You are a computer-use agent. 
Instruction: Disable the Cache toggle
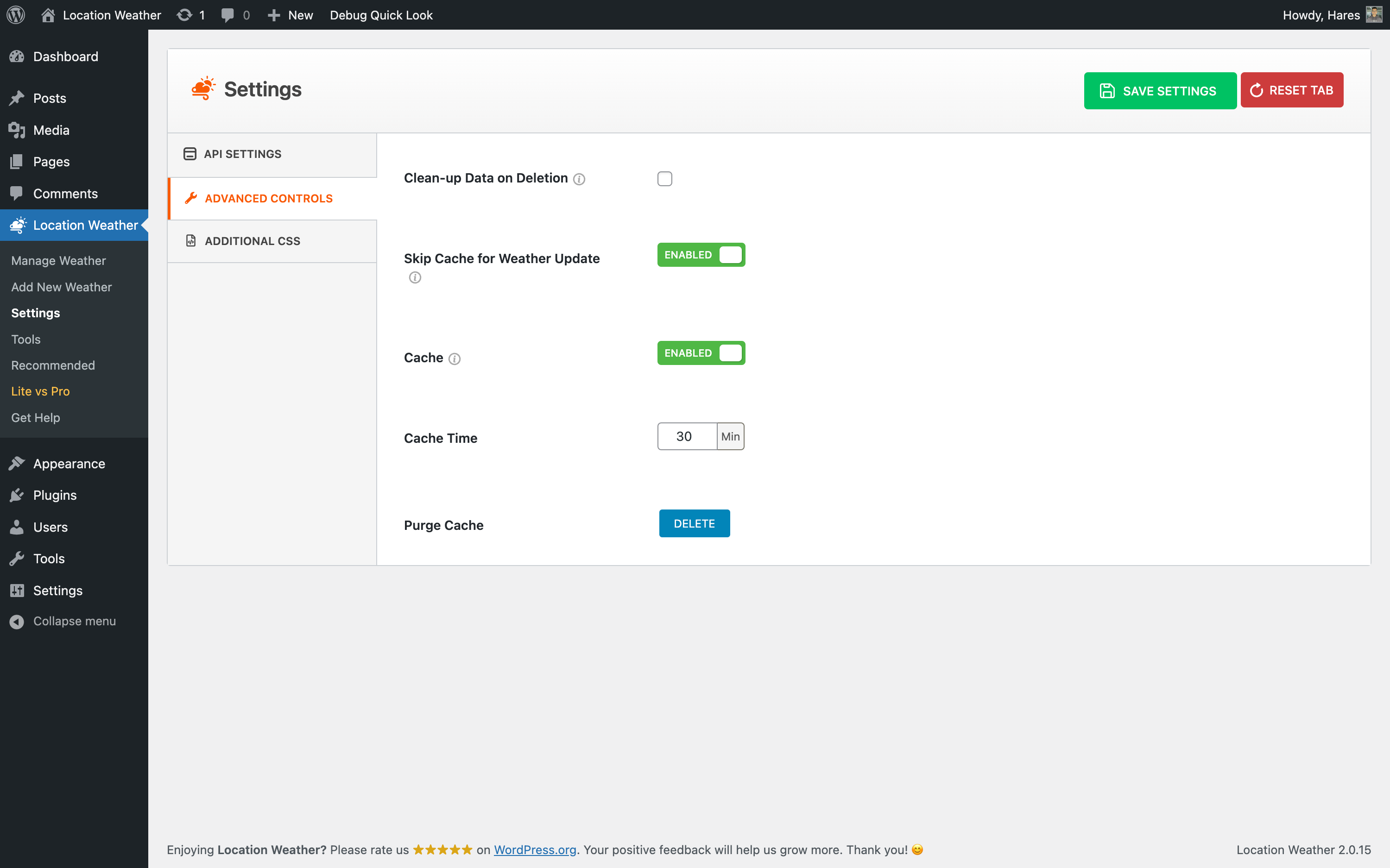click(x=701, y=353)
